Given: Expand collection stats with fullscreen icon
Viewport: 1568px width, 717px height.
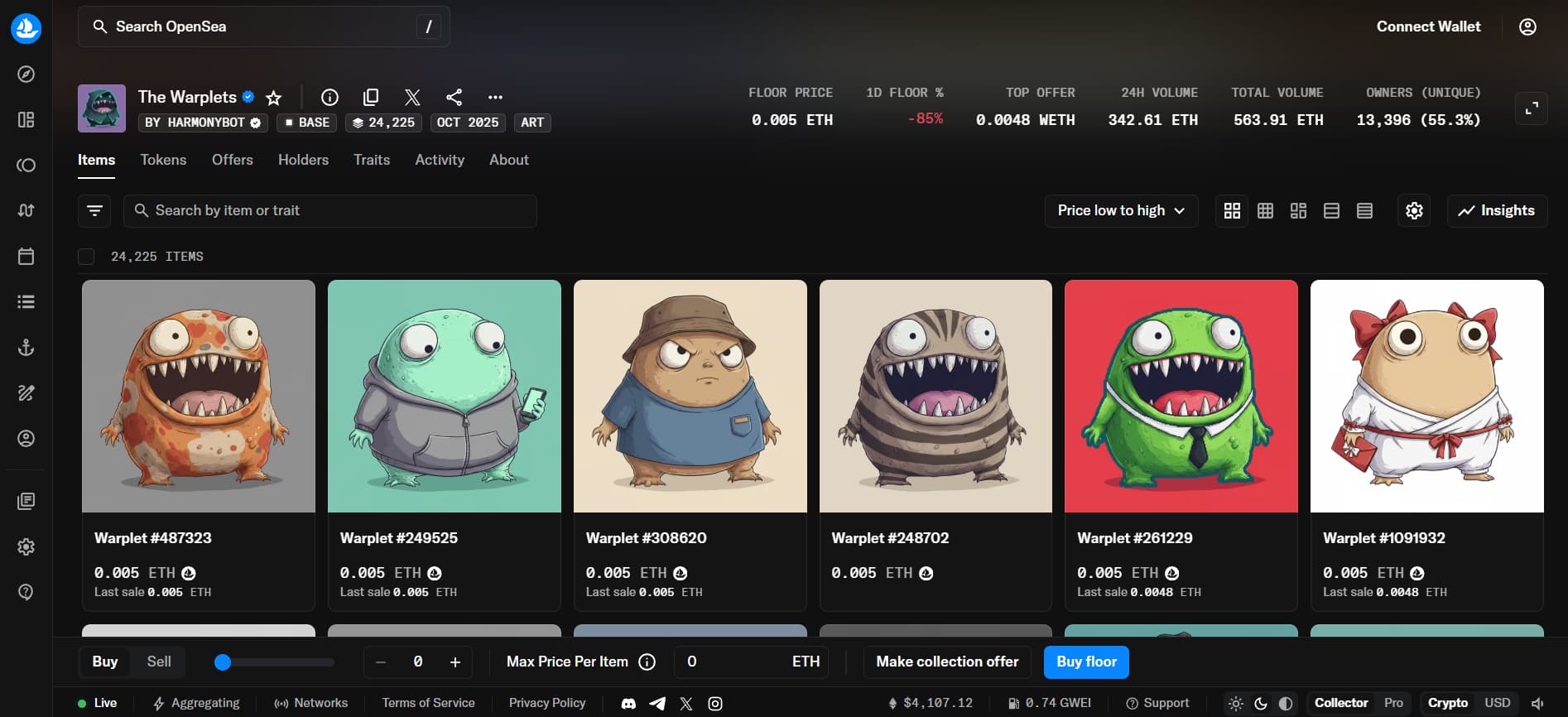Looking at the screenshot, I should (1532, 108).
